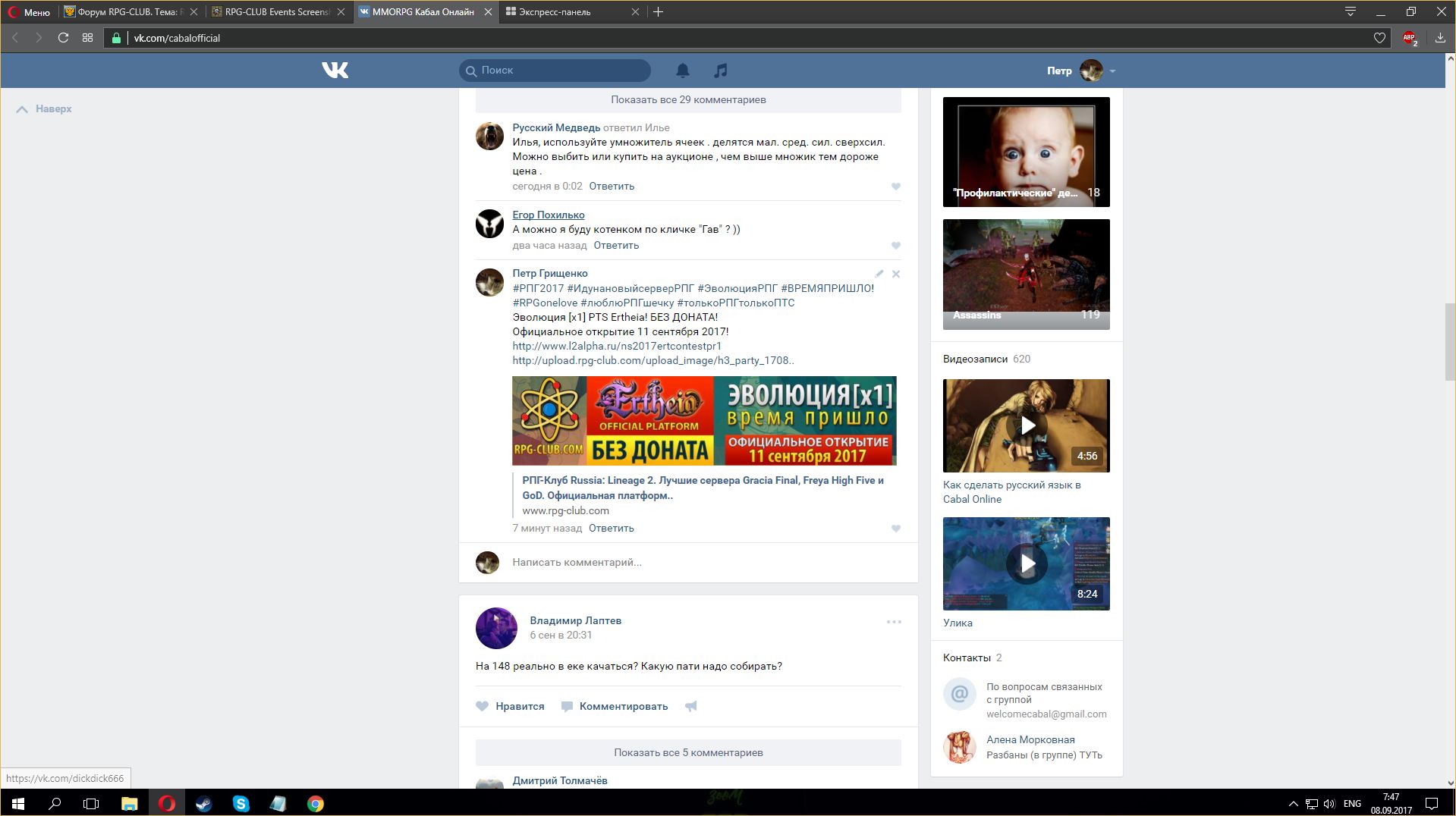This screenshot has width=1456, height=816.
Task: Open the upload.rpg-club.com image link
Action: point(653,360)
